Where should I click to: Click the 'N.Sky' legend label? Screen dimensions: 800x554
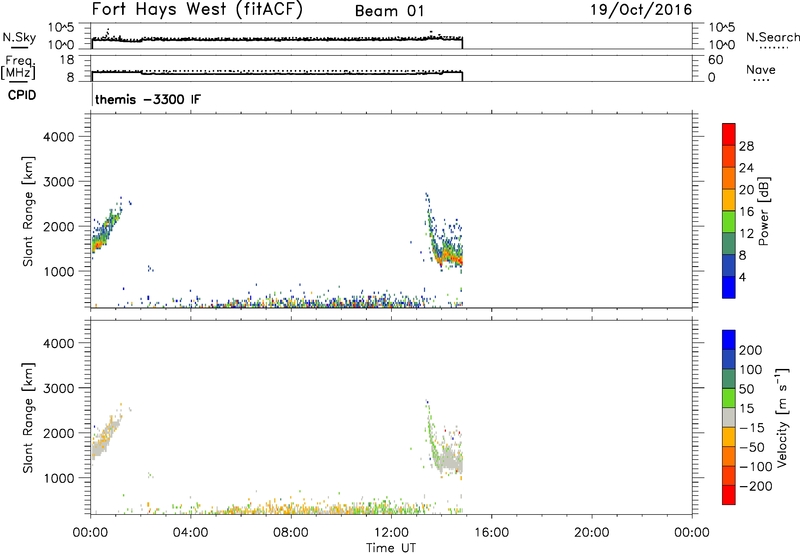[x=19, y=37]
